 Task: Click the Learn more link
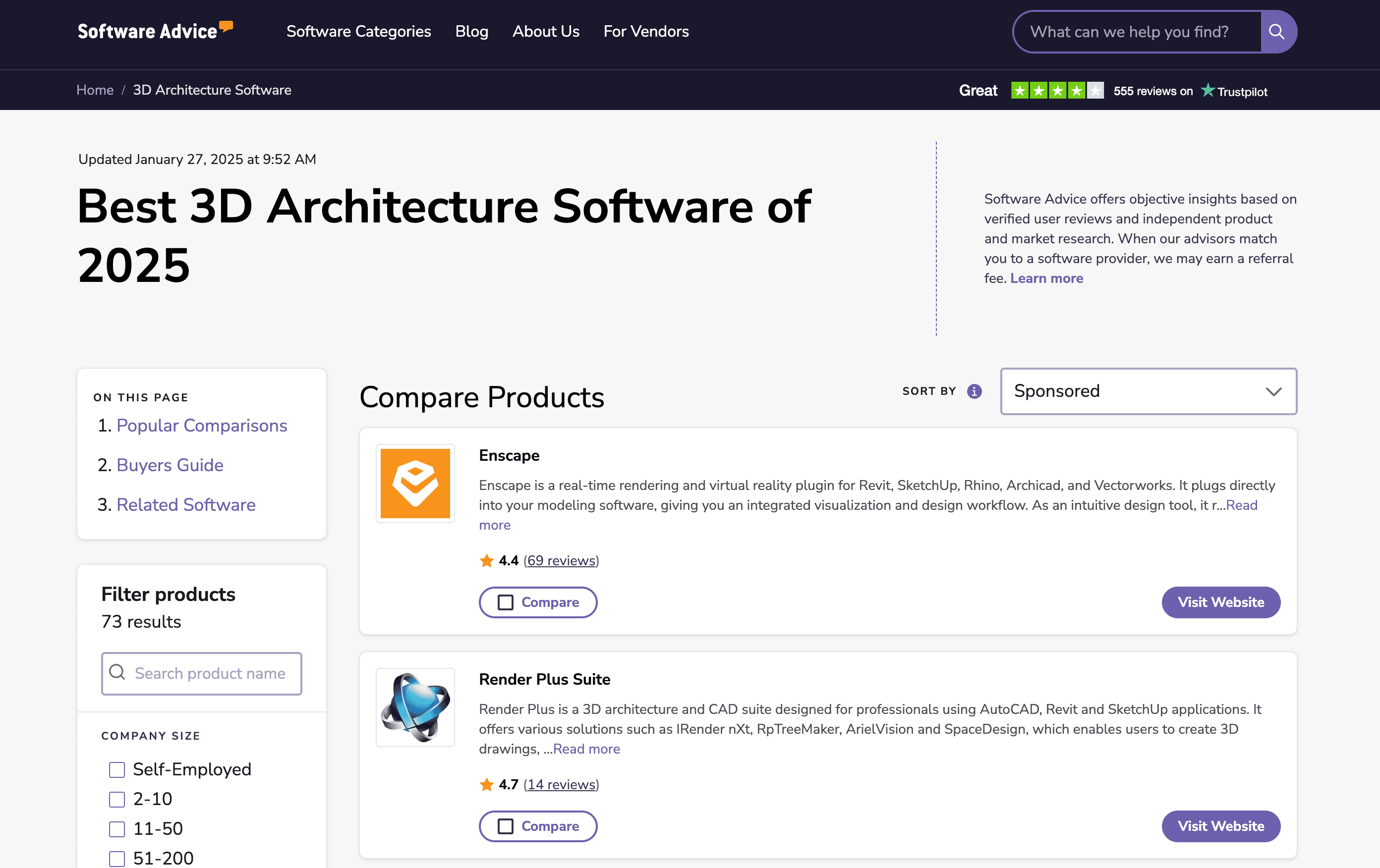(x=1046, y=278)
